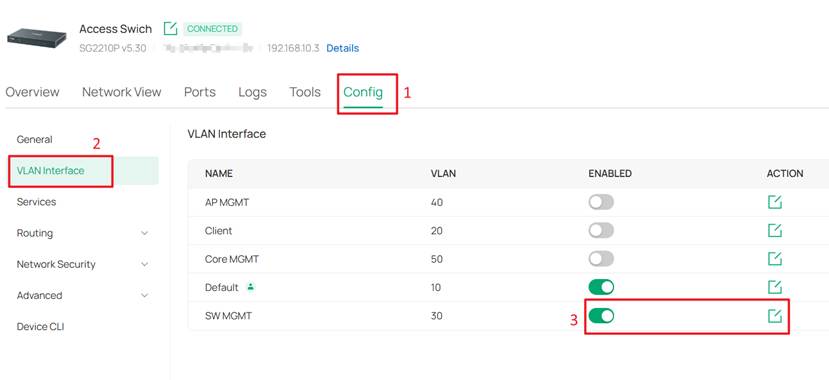The height and width of the screenshot is (380, 829).
Task: Click the VLAN Interface page heading
Action: [x=226, y=134]
